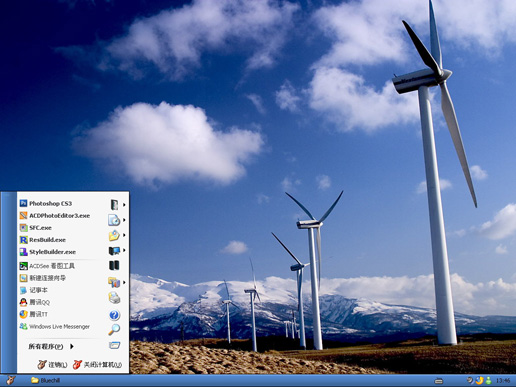
Task: Expand the arrow beside the network connections icon
Action: tap(124, 282)
